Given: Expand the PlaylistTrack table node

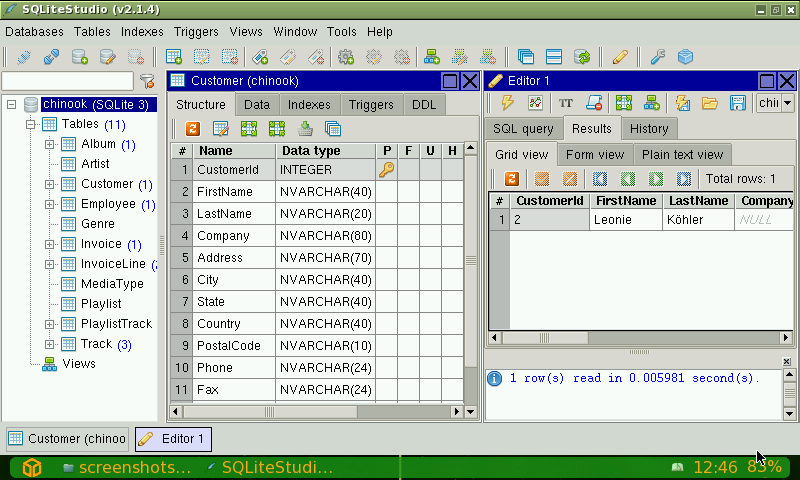Looking at the screenshot, I should click(x=49, y=324).
